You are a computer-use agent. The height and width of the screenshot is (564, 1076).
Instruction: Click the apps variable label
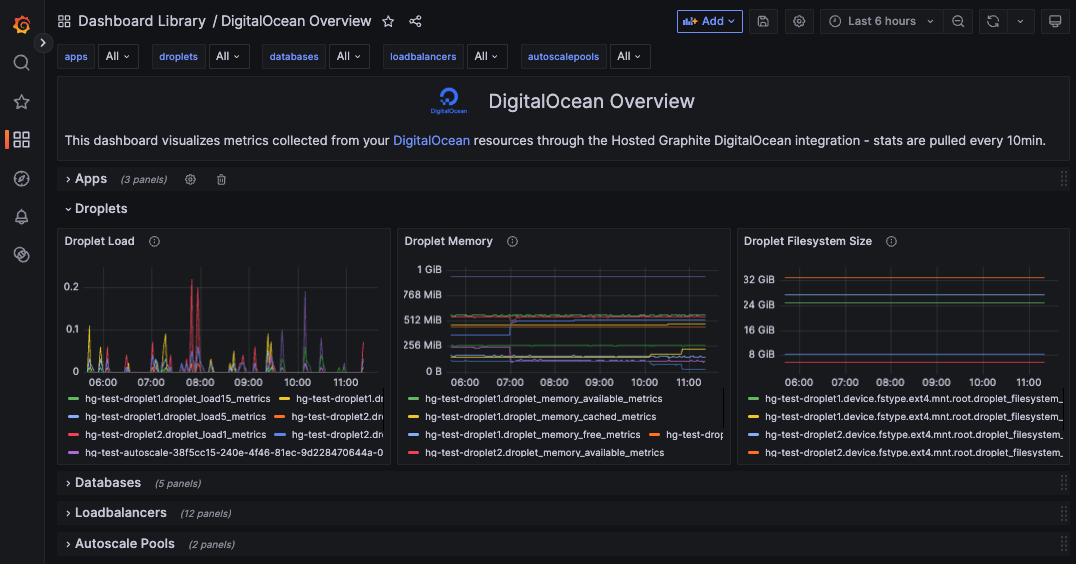75,57
